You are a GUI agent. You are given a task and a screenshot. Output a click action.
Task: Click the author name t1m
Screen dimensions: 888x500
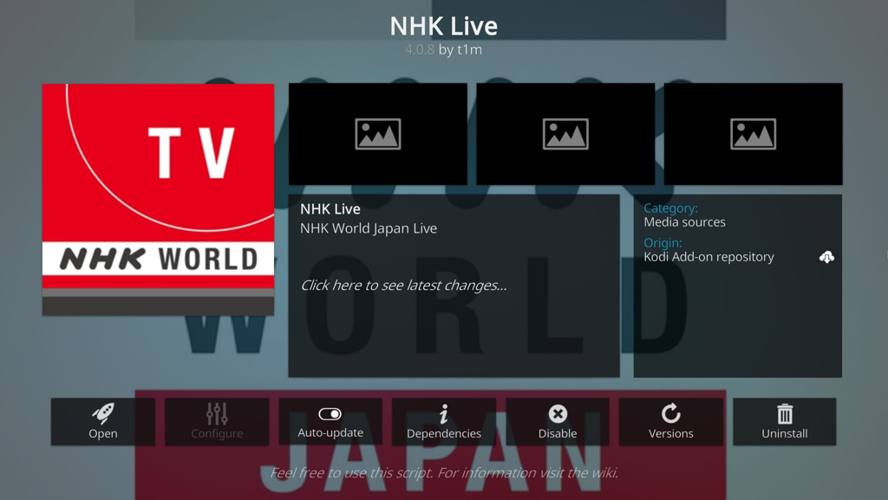[470, 49]
